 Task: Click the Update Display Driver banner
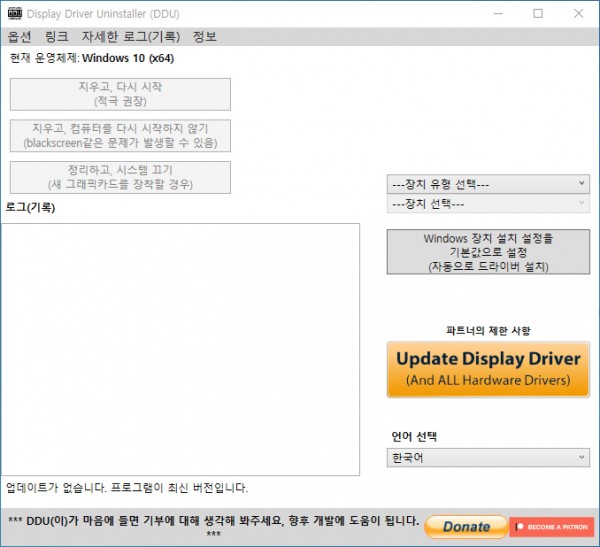click(x=488, y=369)
